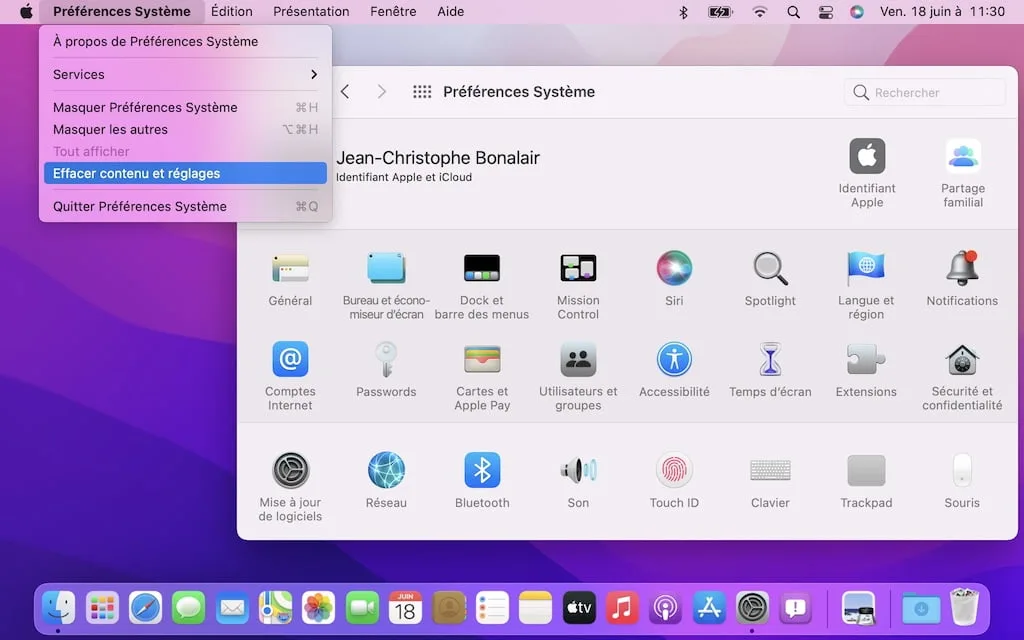Open Siri preferences

[674, 280]
